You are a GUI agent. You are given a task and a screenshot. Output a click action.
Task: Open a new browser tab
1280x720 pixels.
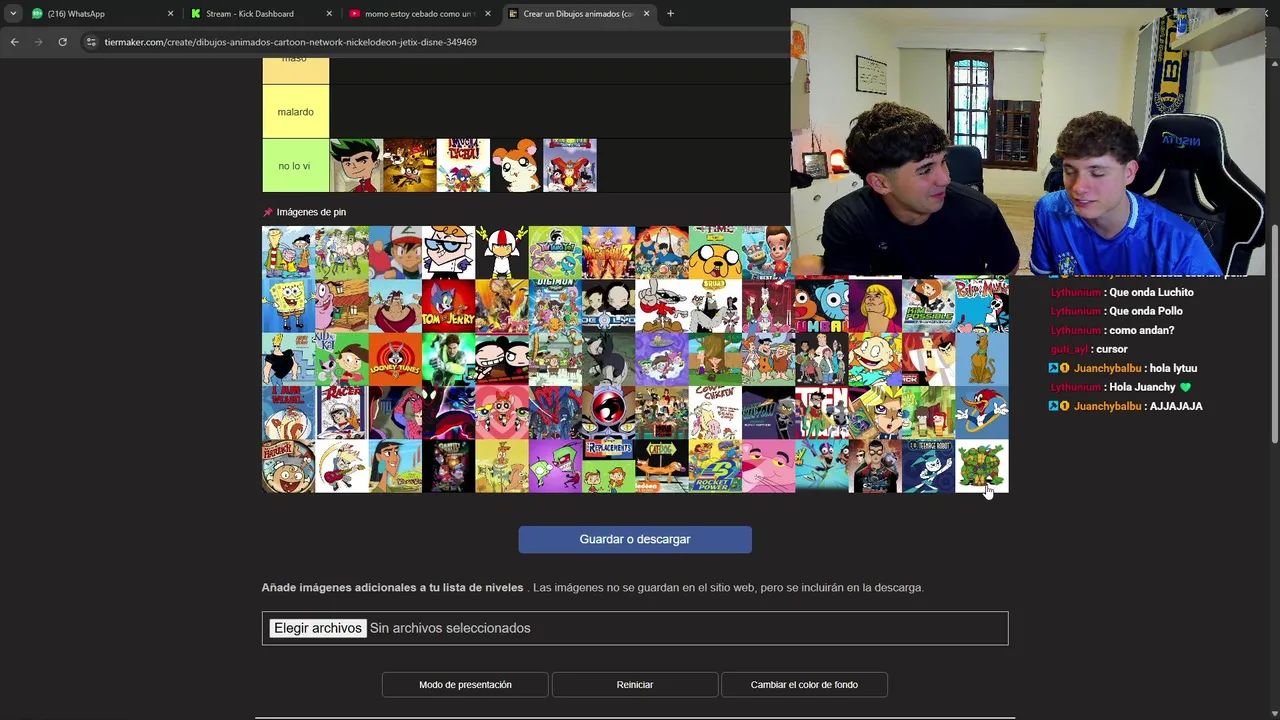(670, 14)
